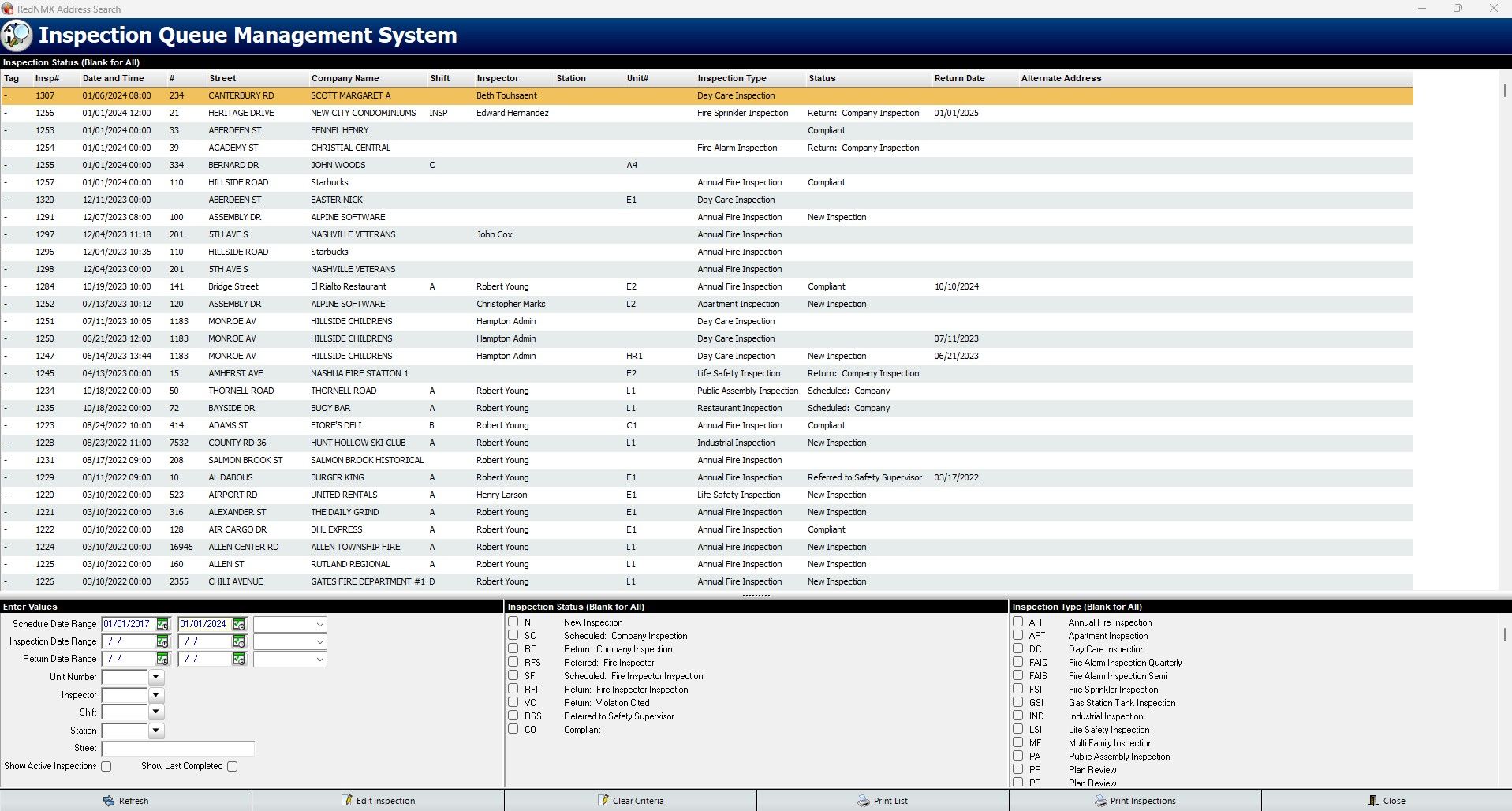1512x811 pixels.
Task: Expand the Inspector dropdown arrow
Action: point(156,695)
